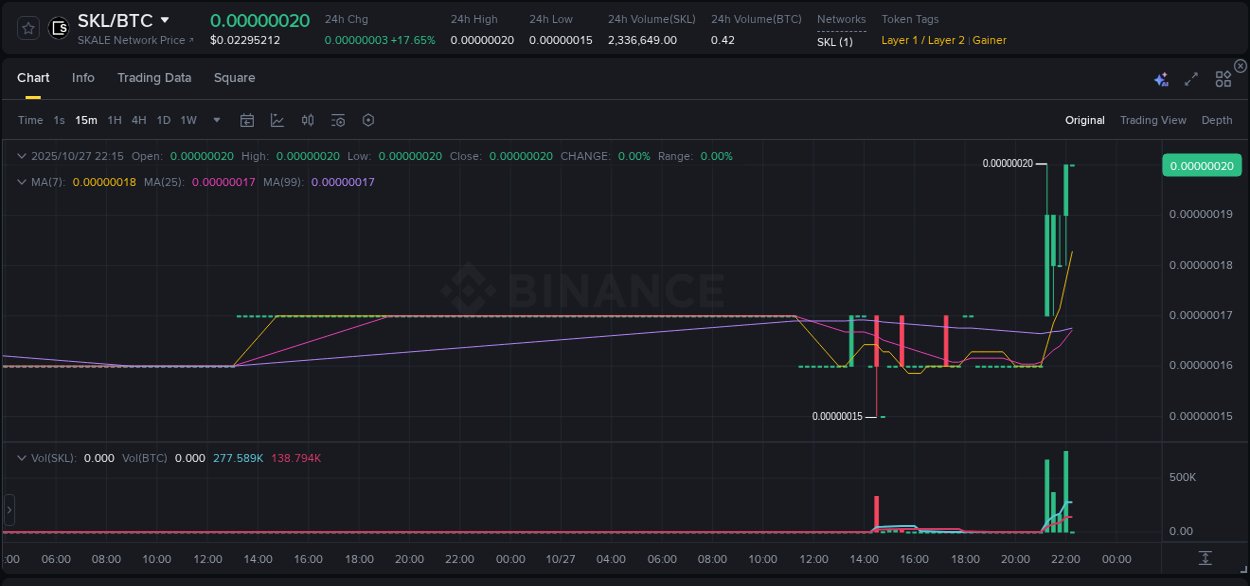The height and width of the screenshot is (586, 1250).
Task: Select the line chart style icon
Action: [x=277, y=120]
